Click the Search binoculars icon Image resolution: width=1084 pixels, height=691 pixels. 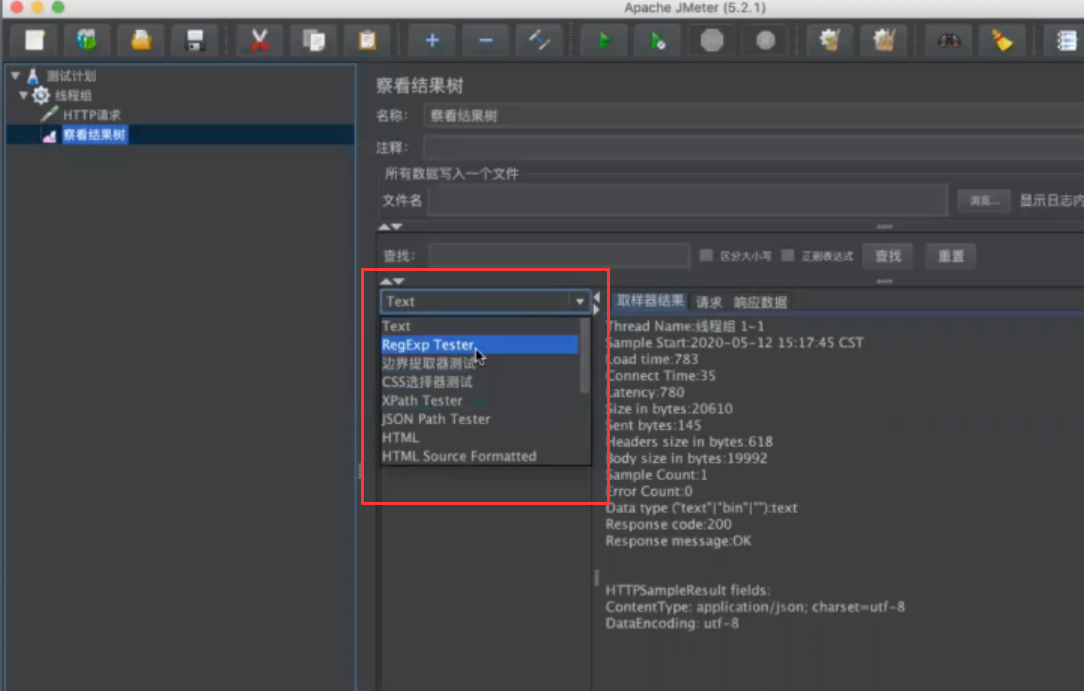[x=948, y=40]
